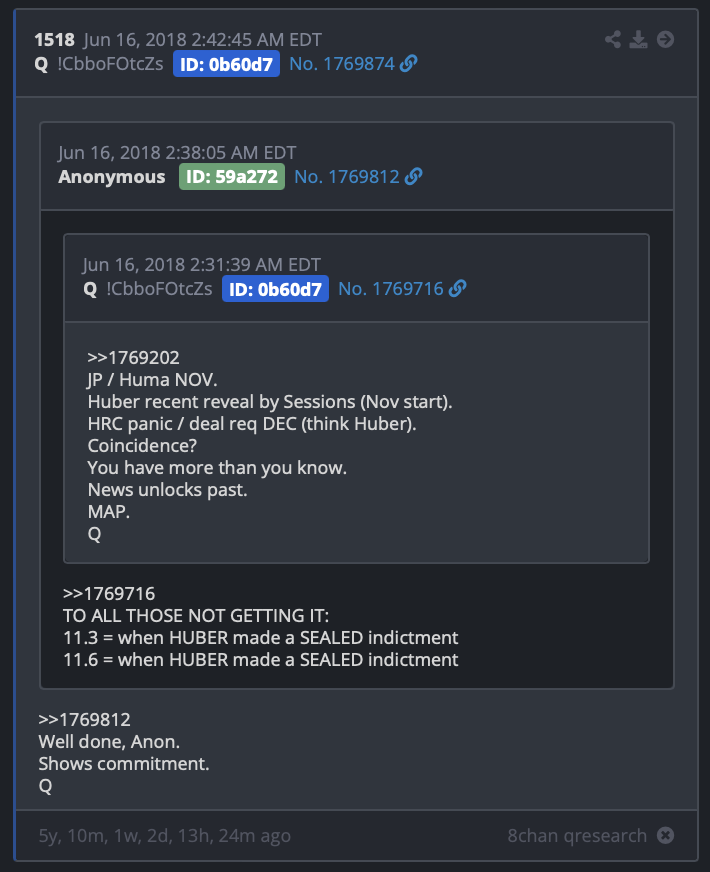Click the Anonymous poster name
Screen dimensions: 710x872
tap(112, 177)
